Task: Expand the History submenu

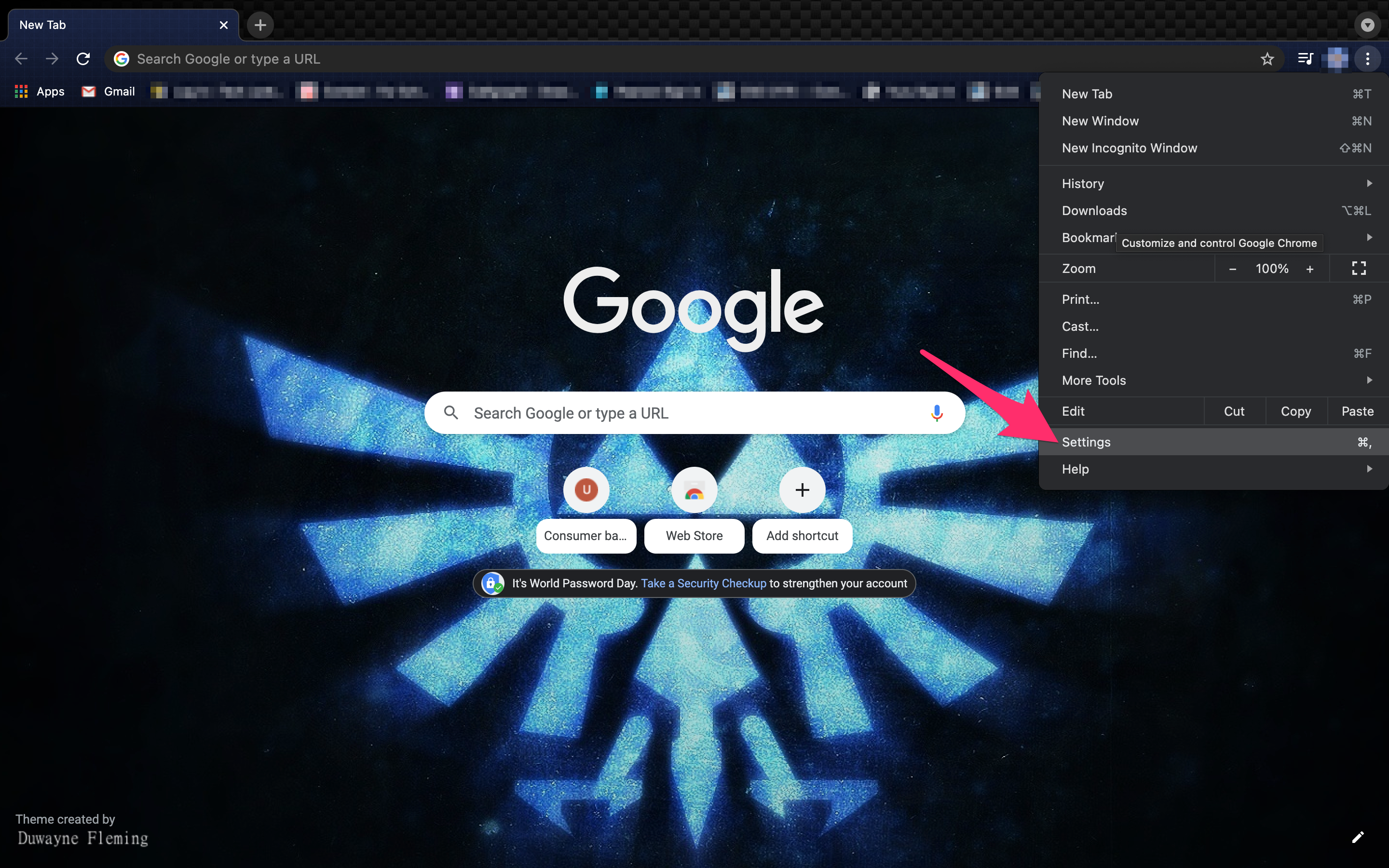Action: click(x=1213, y=183)
